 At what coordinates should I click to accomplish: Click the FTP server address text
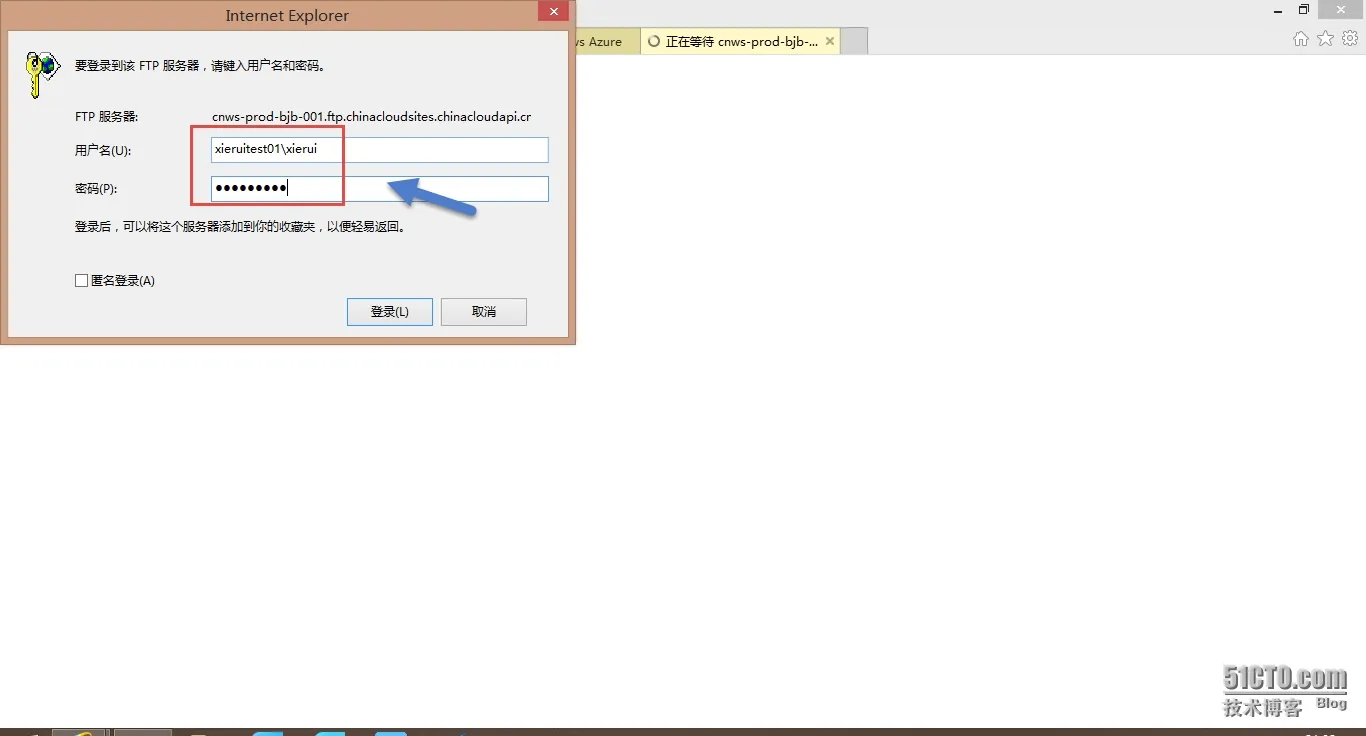click(x=371, y=117)
